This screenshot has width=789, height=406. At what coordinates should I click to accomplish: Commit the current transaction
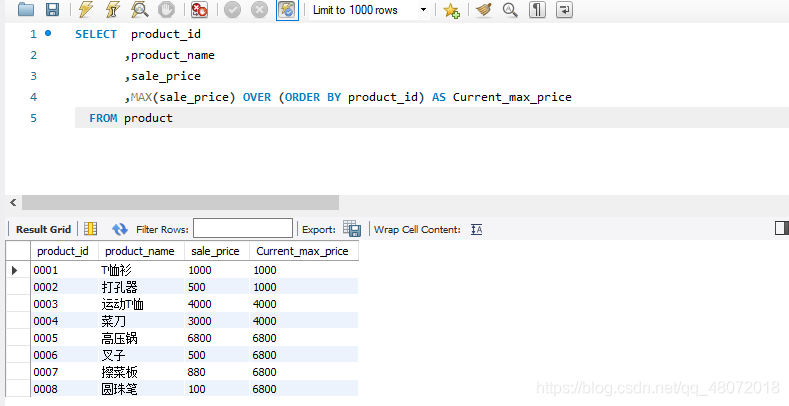(x=232, y=10)
